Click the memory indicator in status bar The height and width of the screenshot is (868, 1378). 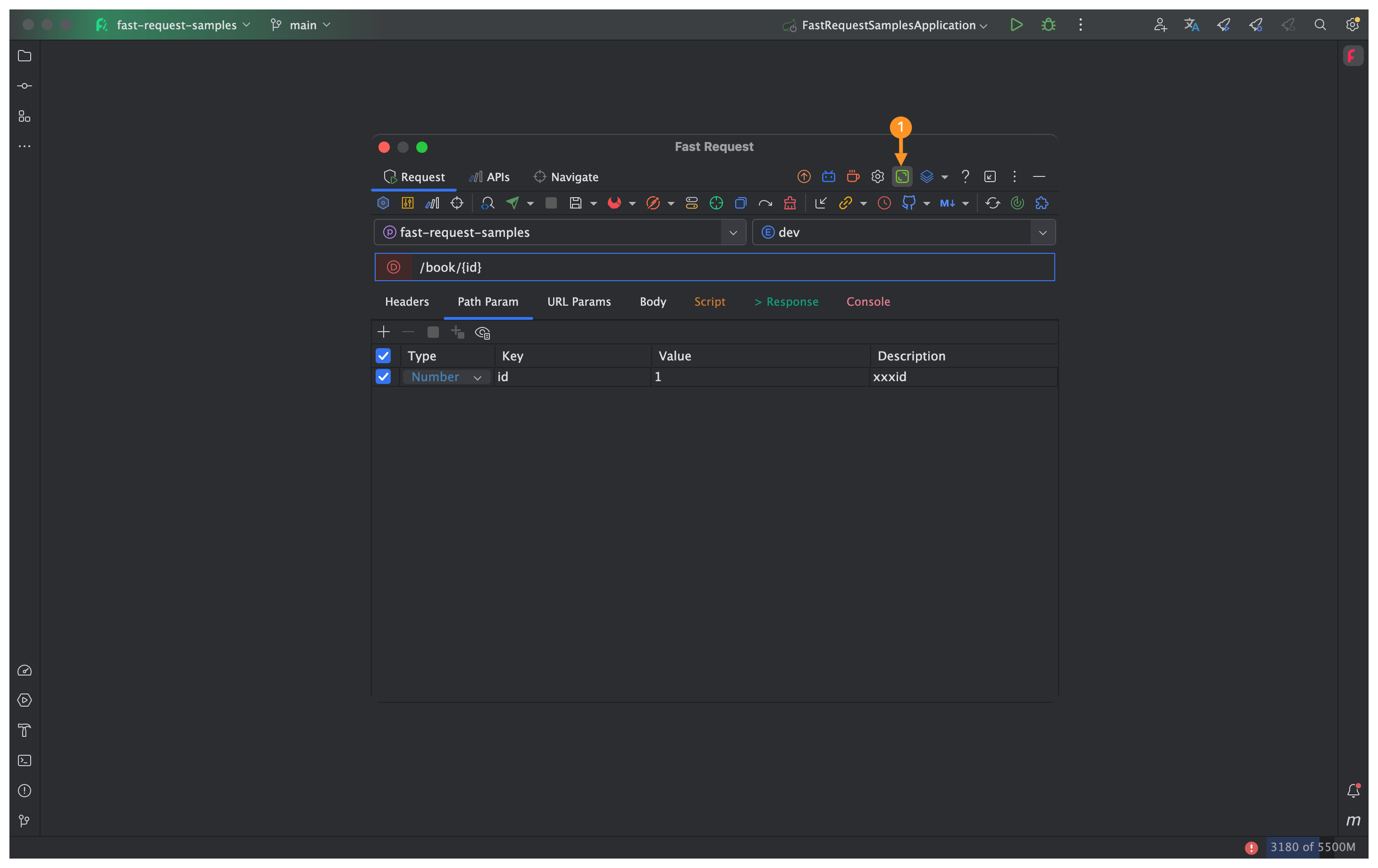click(1311, 846)
